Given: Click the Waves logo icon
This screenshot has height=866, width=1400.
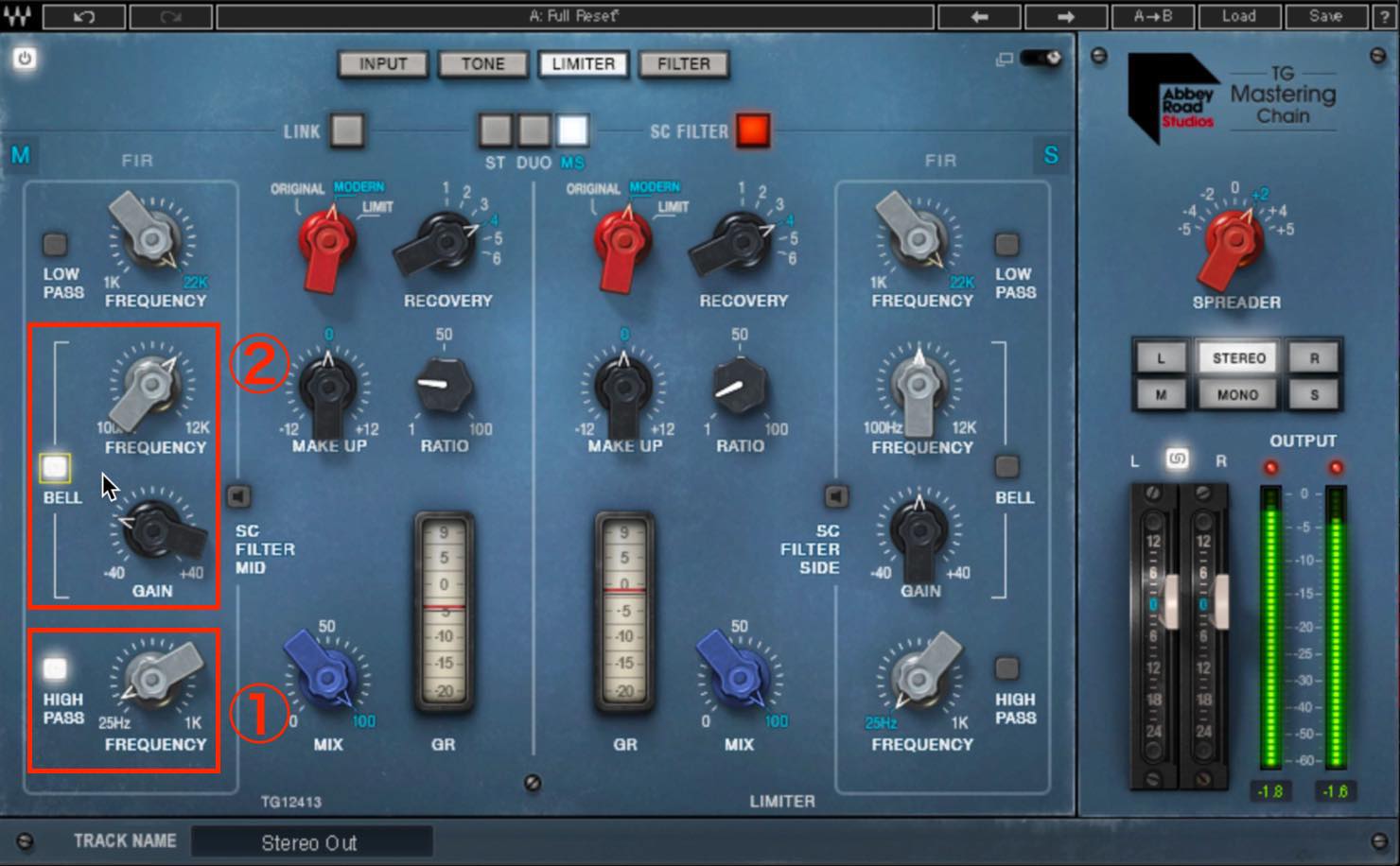Looking at the screenshot, I should (18, 16).
